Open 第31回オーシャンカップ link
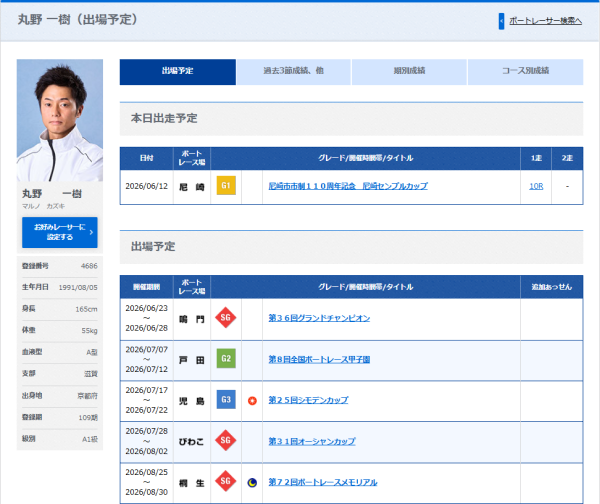600x504 pixels. 312,441
